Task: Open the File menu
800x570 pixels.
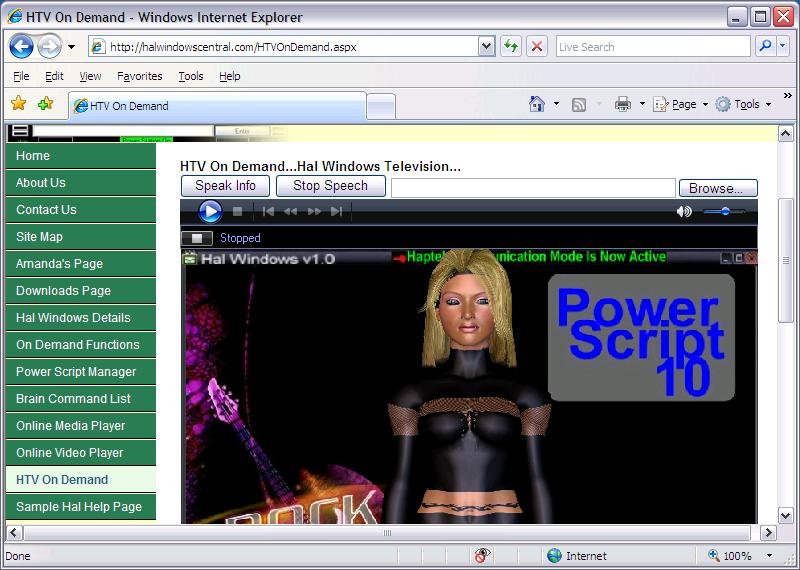Action: 21,76
